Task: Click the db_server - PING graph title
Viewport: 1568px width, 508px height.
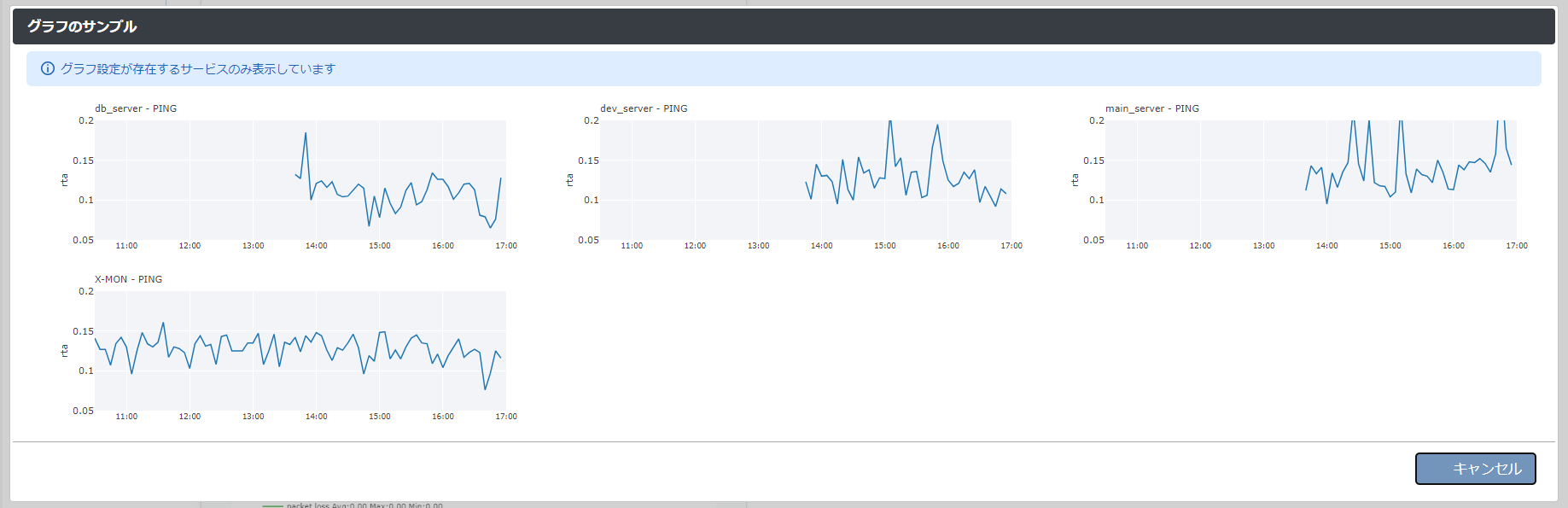Action: click(x=136, y=108)
